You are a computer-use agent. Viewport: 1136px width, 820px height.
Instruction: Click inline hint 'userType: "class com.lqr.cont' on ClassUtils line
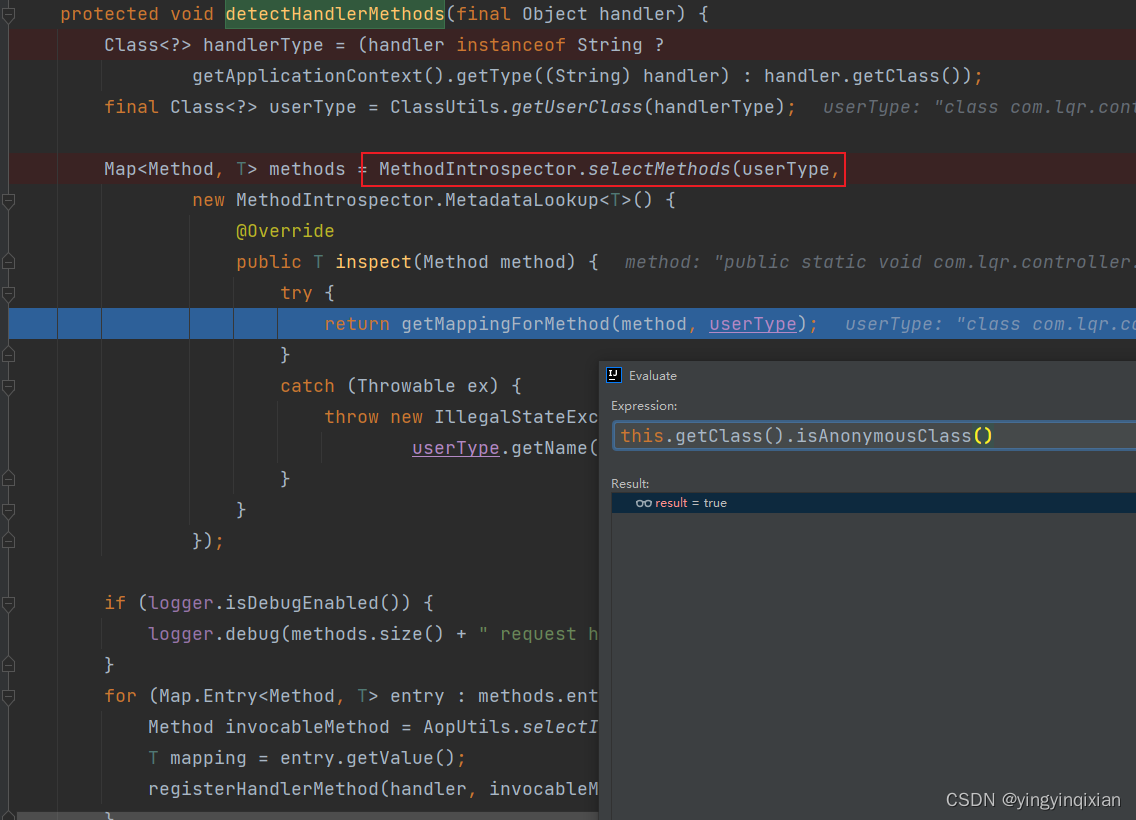(x=979, y=107)
